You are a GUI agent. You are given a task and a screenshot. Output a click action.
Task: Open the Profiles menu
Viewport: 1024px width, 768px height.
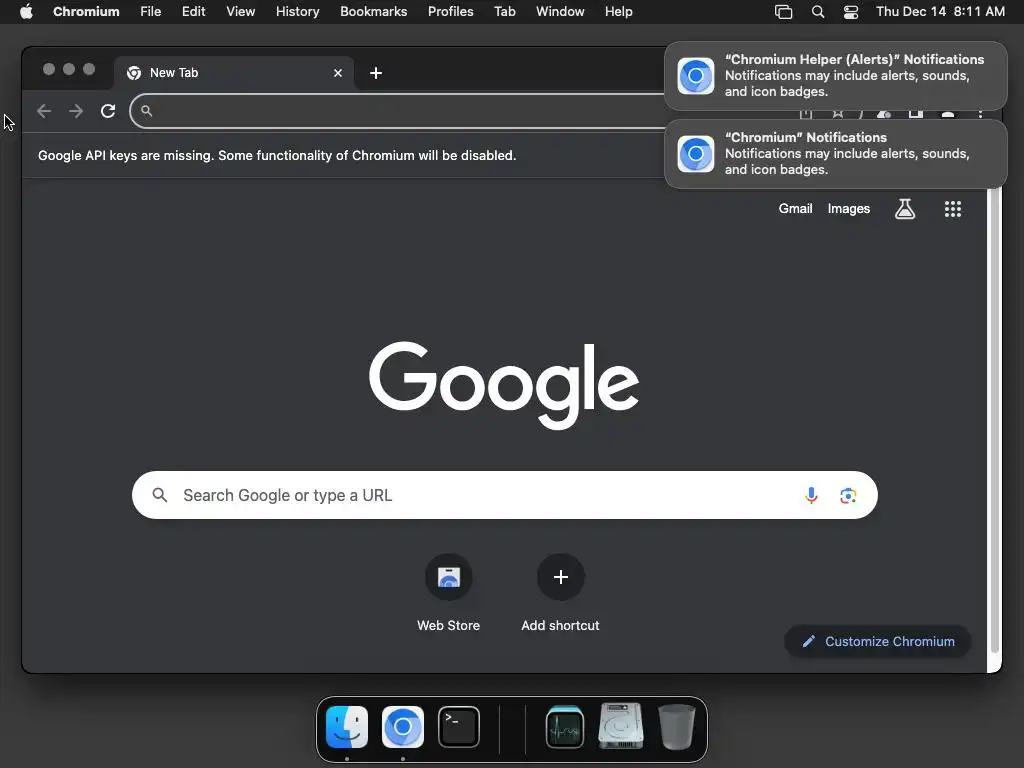[451, 12]
